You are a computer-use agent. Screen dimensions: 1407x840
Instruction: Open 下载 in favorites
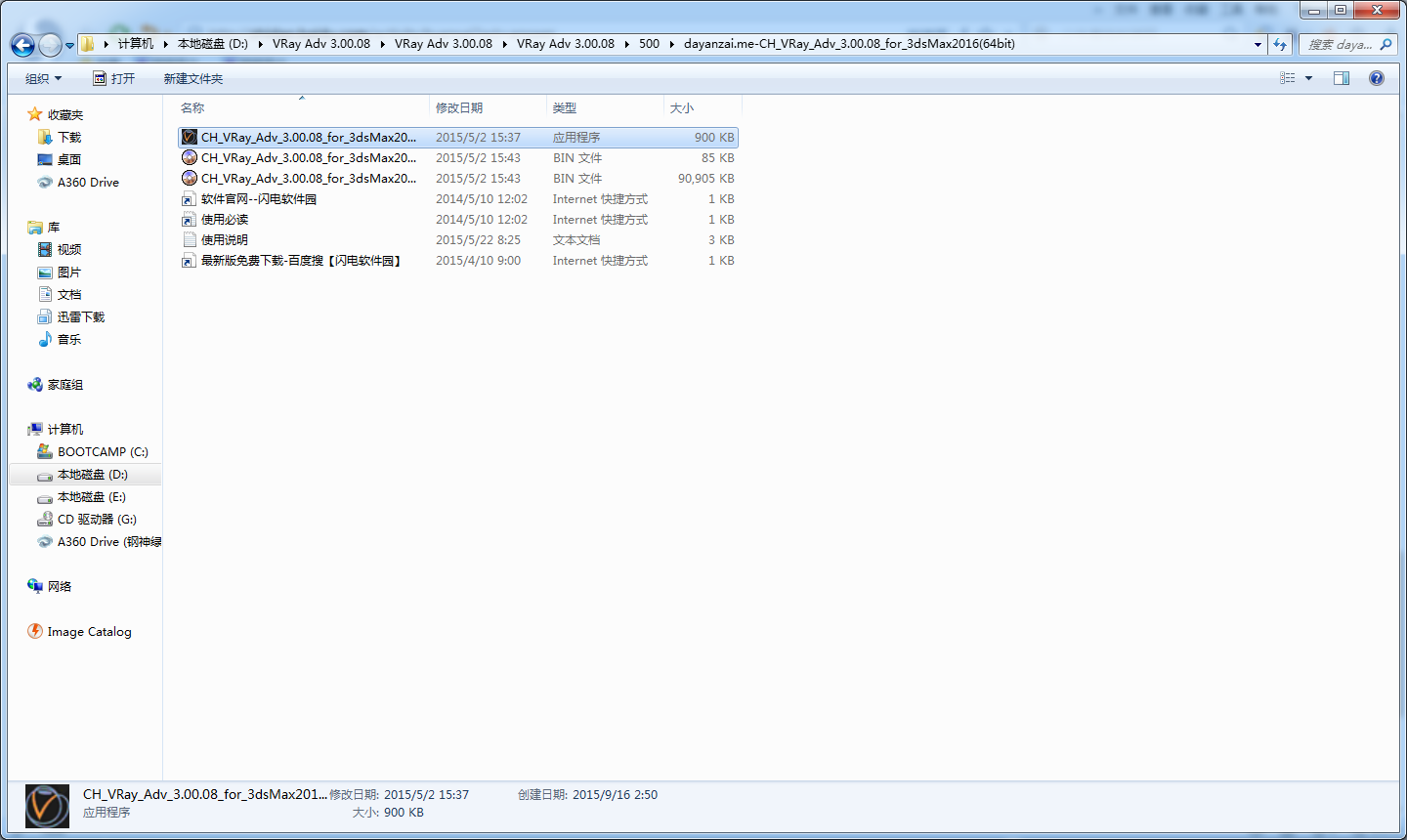point(68,138)
